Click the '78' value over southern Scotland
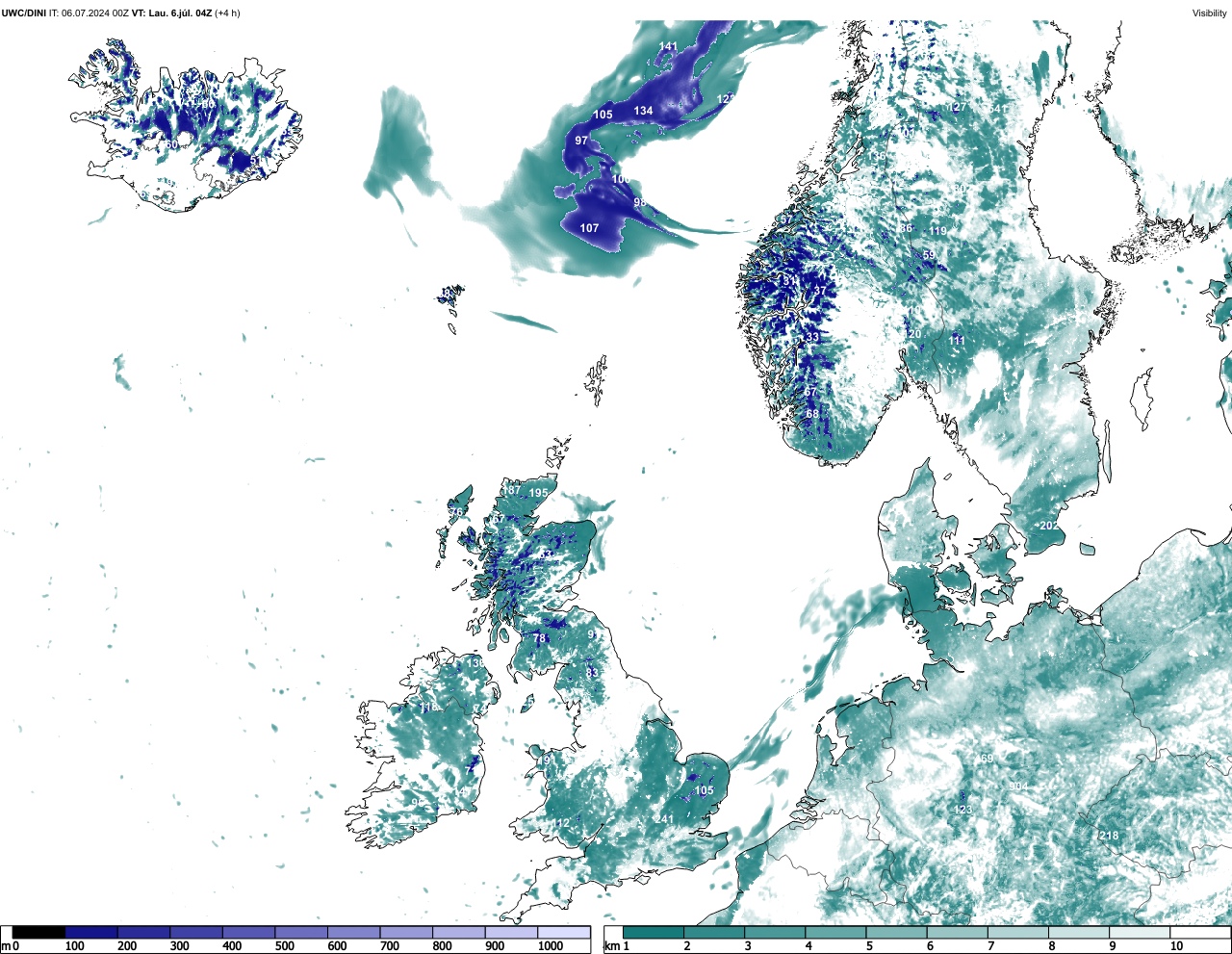 pos(539,638)
